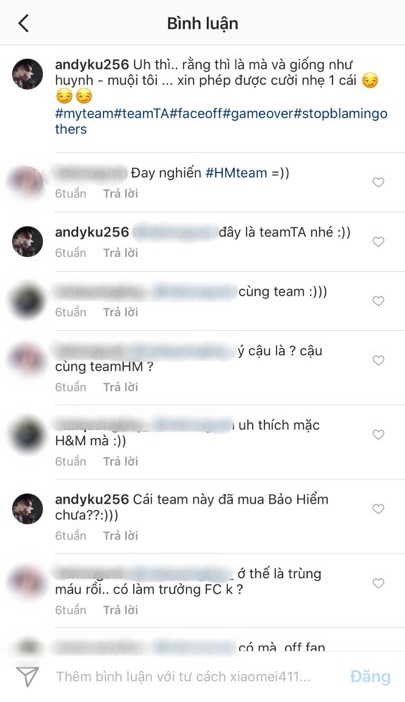Focus the "Thêm bình luận" comment field

tap(183, 676)
